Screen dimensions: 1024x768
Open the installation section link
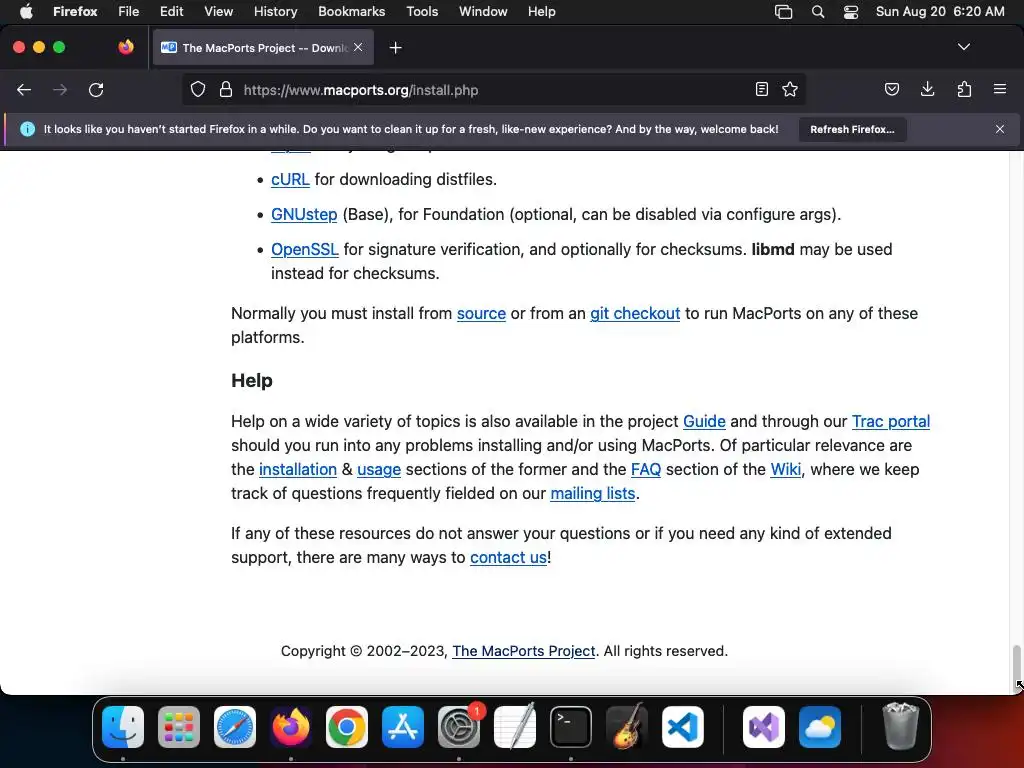click(298, 470)
